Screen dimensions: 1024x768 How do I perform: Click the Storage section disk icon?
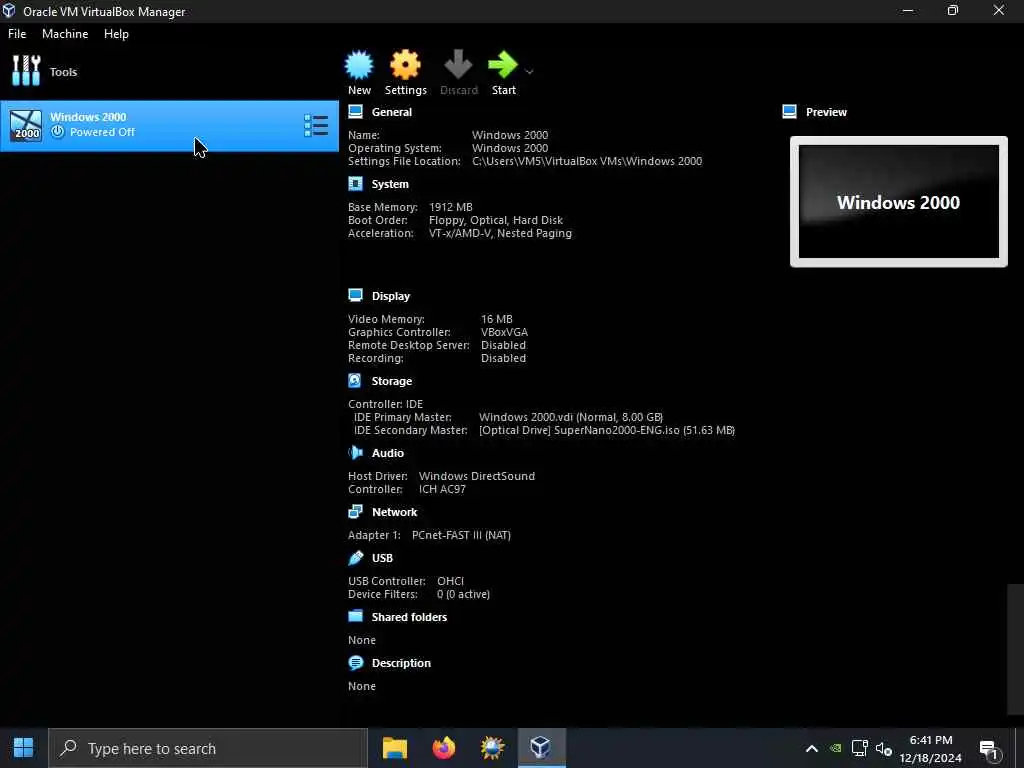[x=355, y=380]
